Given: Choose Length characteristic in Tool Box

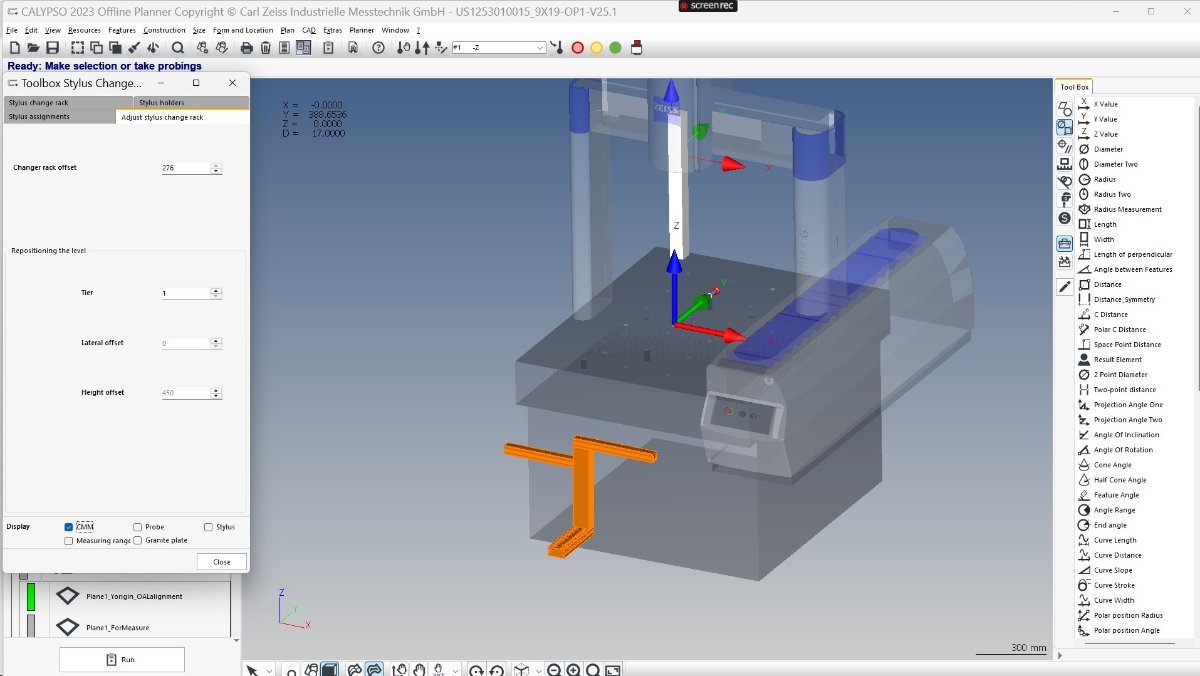Looking at the screenshot, I should [1105, 224].
